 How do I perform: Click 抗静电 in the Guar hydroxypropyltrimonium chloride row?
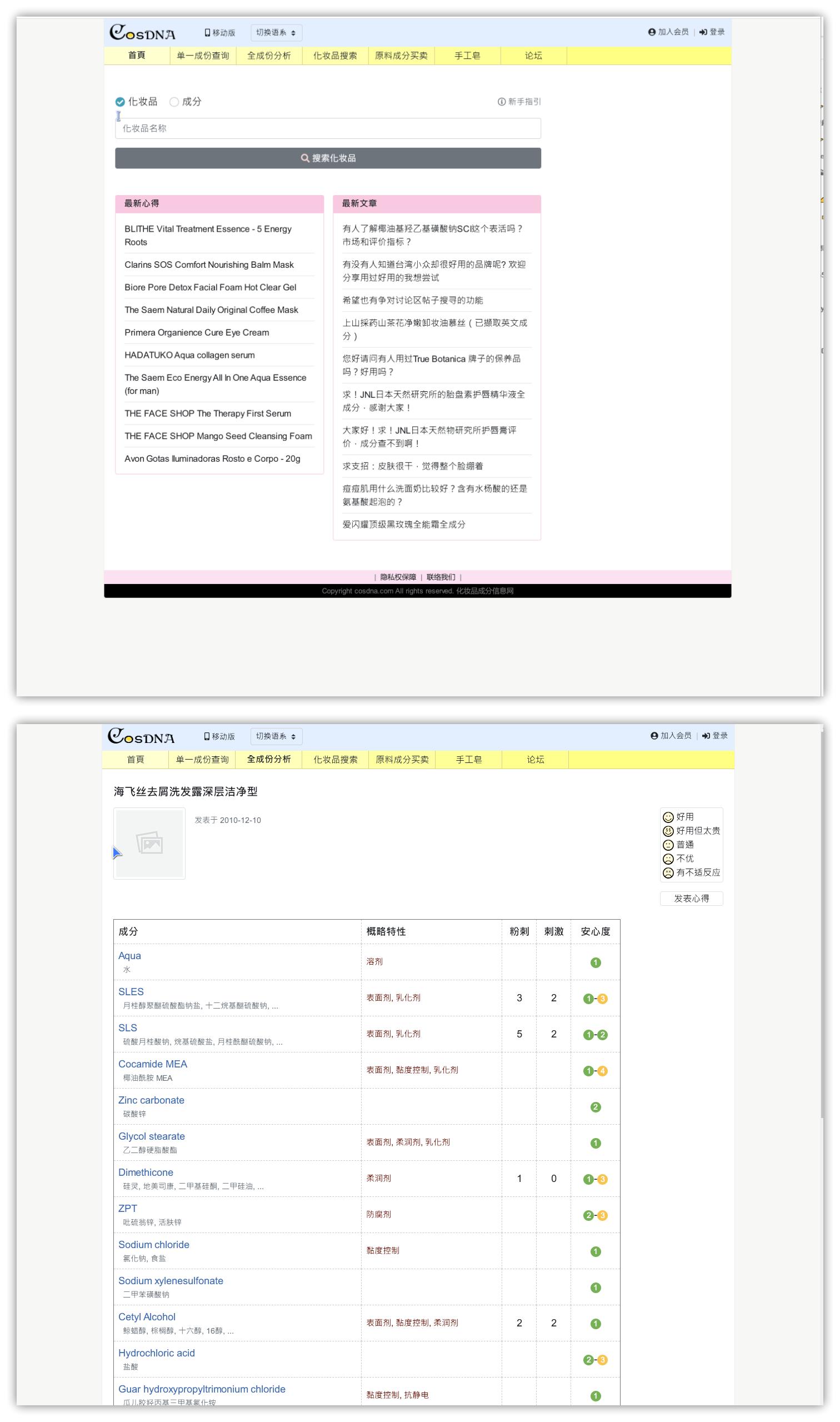tap(417, 1396)
